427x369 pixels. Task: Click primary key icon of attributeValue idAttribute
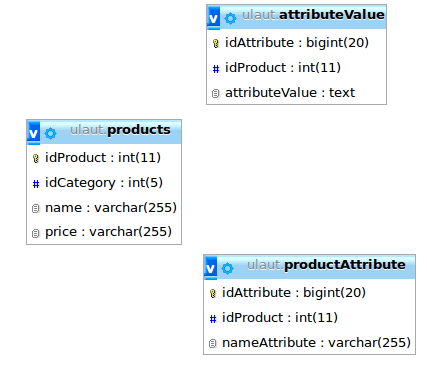click(x=216, y=44)
